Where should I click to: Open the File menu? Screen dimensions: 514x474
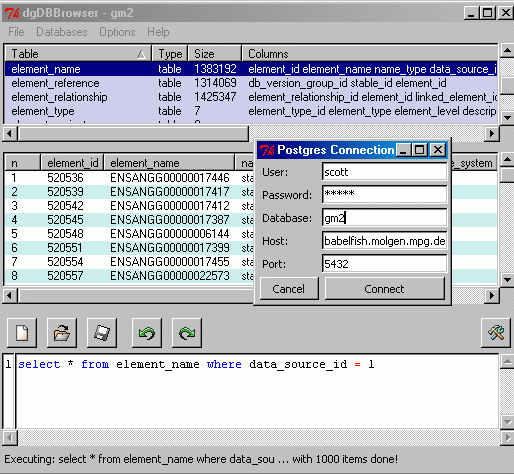click(x=16, y=32)
